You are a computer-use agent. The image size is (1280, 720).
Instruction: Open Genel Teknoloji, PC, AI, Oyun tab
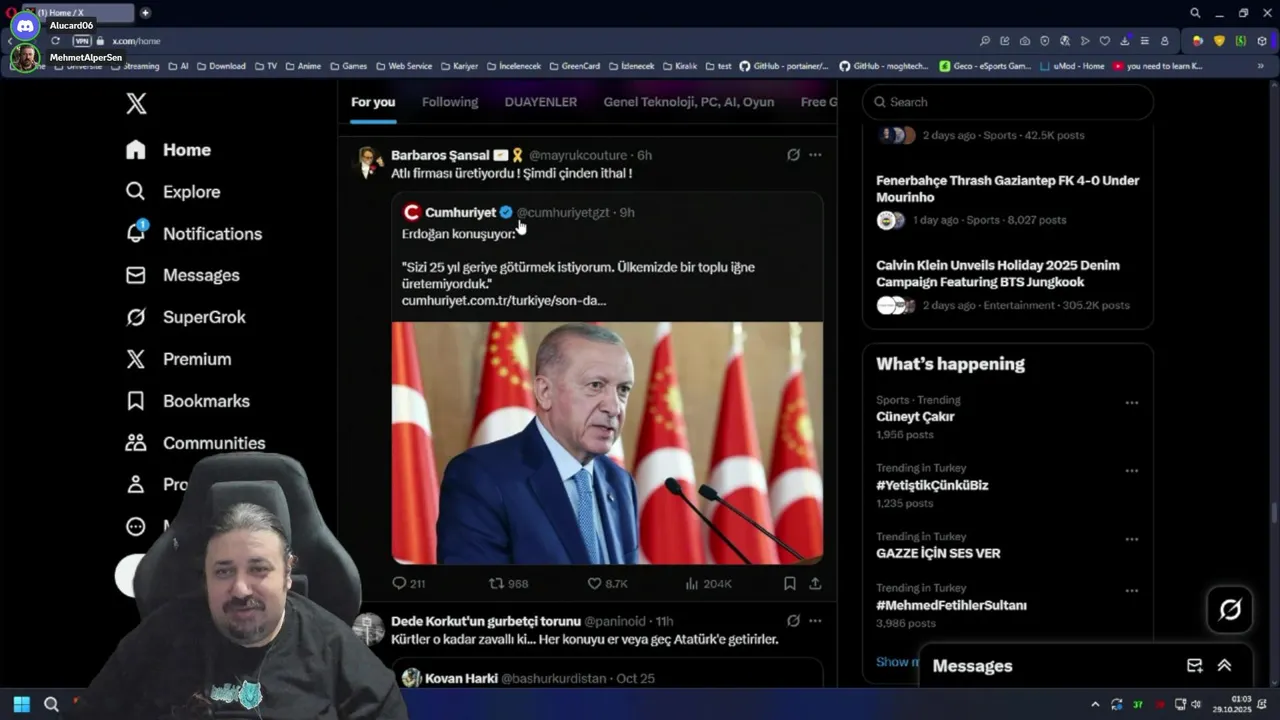(x=689, y=102)
